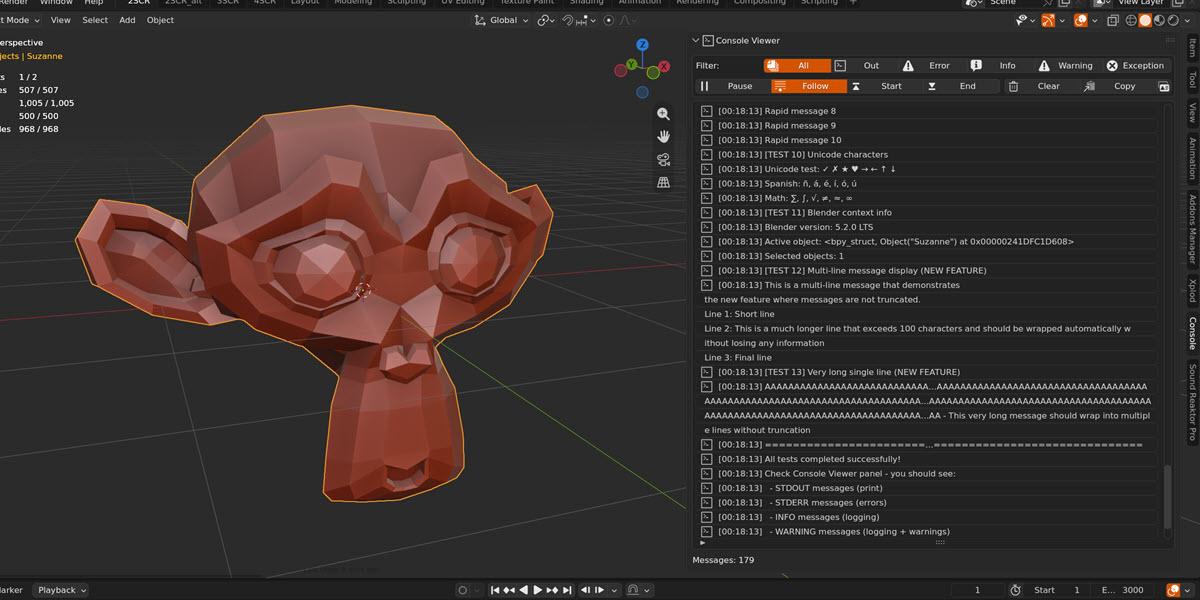This screenshot has width=1200, height=600.
Task: Open the pivot point dropdown
Action: (545, 20)
